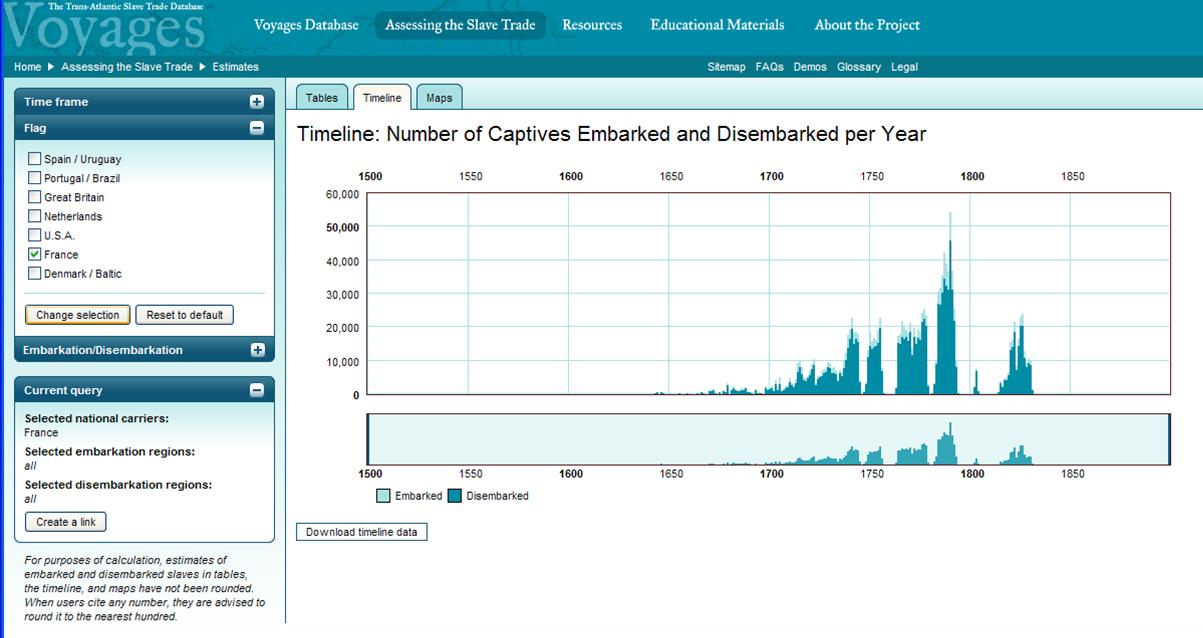Check the Spain / Uruguay checkbox

[x=35, y=159]
